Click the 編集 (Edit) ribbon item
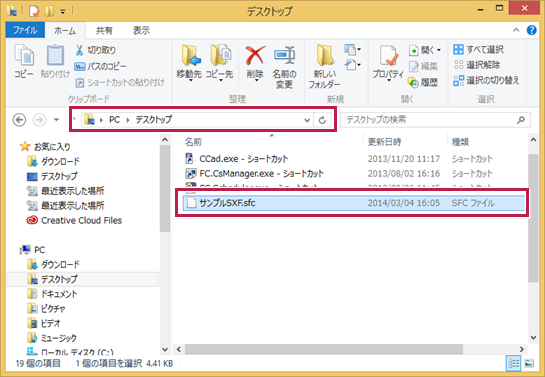This screenshot has width=545, height=377. click(423, 66)
